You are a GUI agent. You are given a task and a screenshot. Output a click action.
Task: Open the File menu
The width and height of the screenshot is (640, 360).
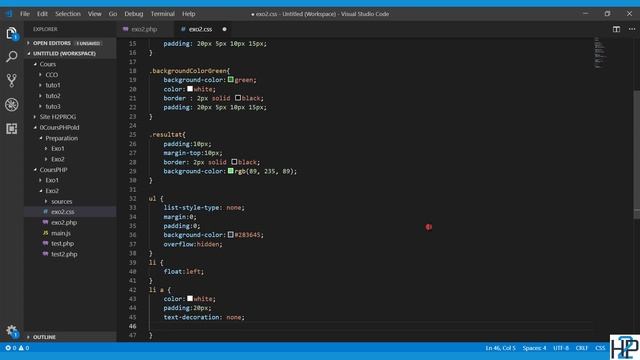[x=25, y=13]
